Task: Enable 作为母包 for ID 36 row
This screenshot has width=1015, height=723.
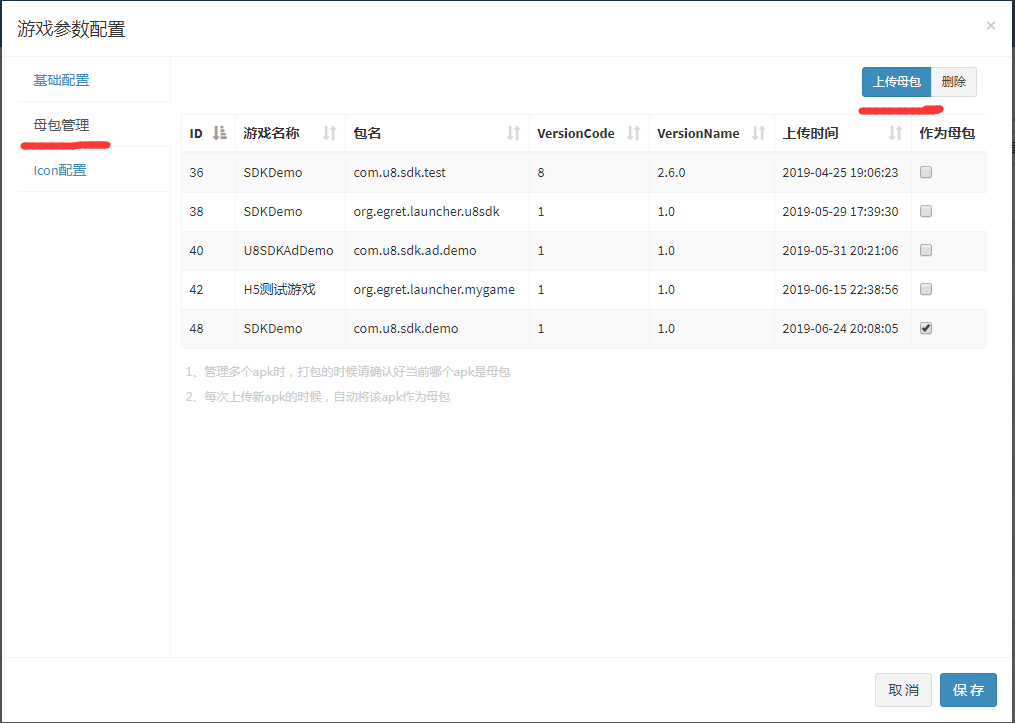Action: (925, 172)
